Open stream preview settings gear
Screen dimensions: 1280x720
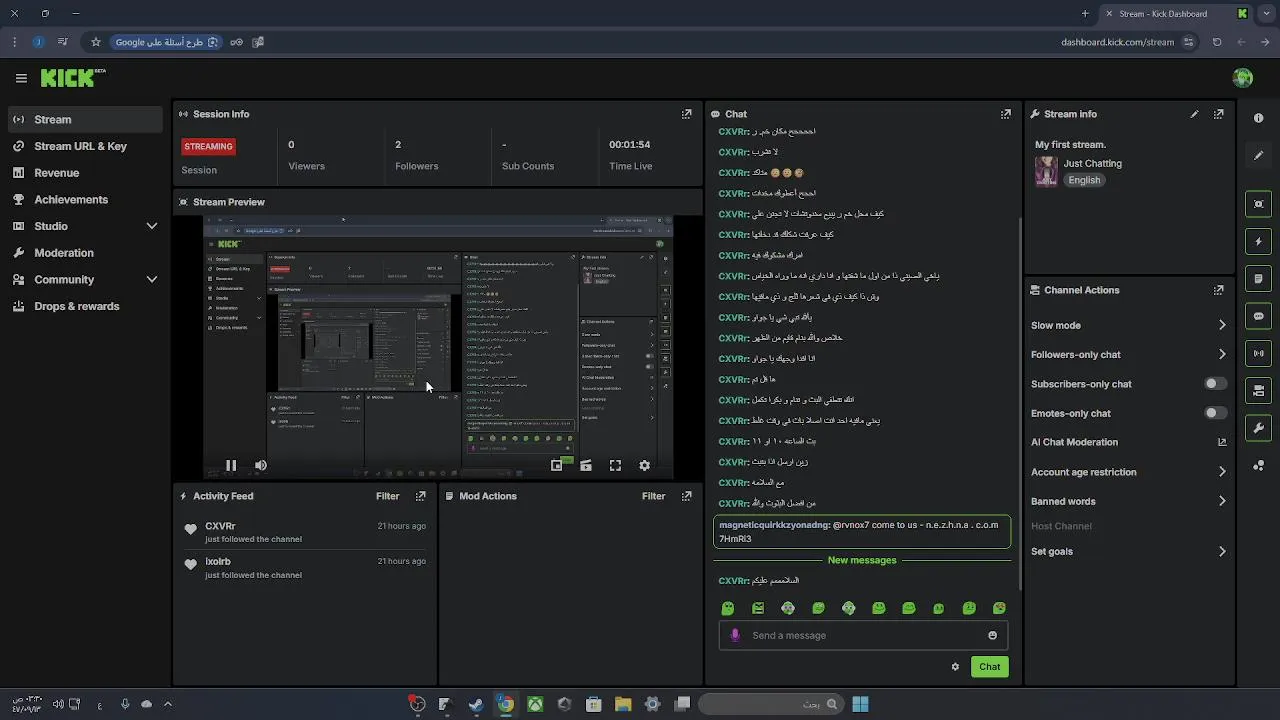coord(644,465)
